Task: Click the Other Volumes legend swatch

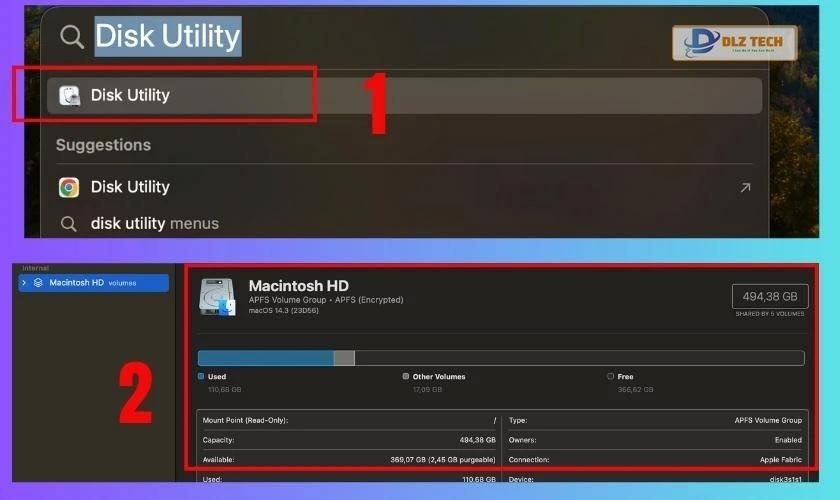Action: pyautogui.click(x=406, y=376)
